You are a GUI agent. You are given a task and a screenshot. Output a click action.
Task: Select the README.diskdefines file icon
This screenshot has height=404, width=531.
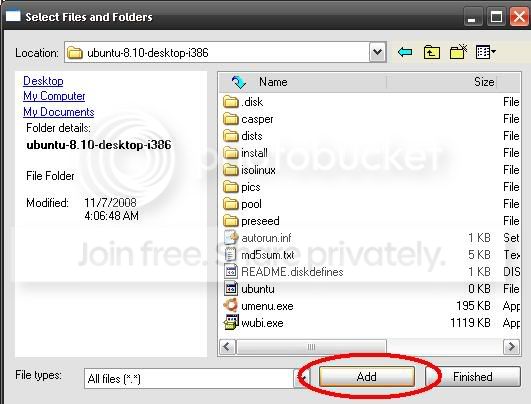pos(231,272)
